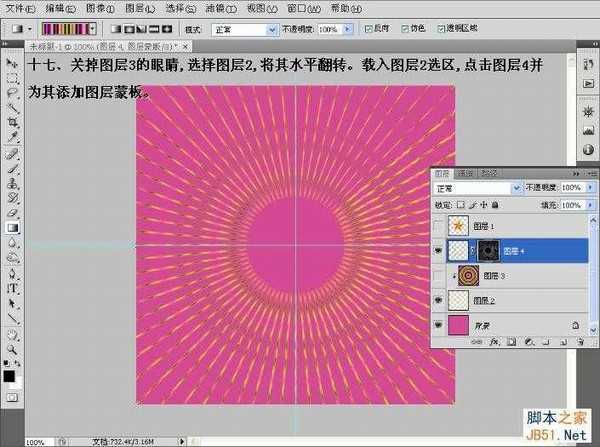Select the Gradient tool in the toolbox
The width and height of the screenshot is (600, 447).
(13, 227)
